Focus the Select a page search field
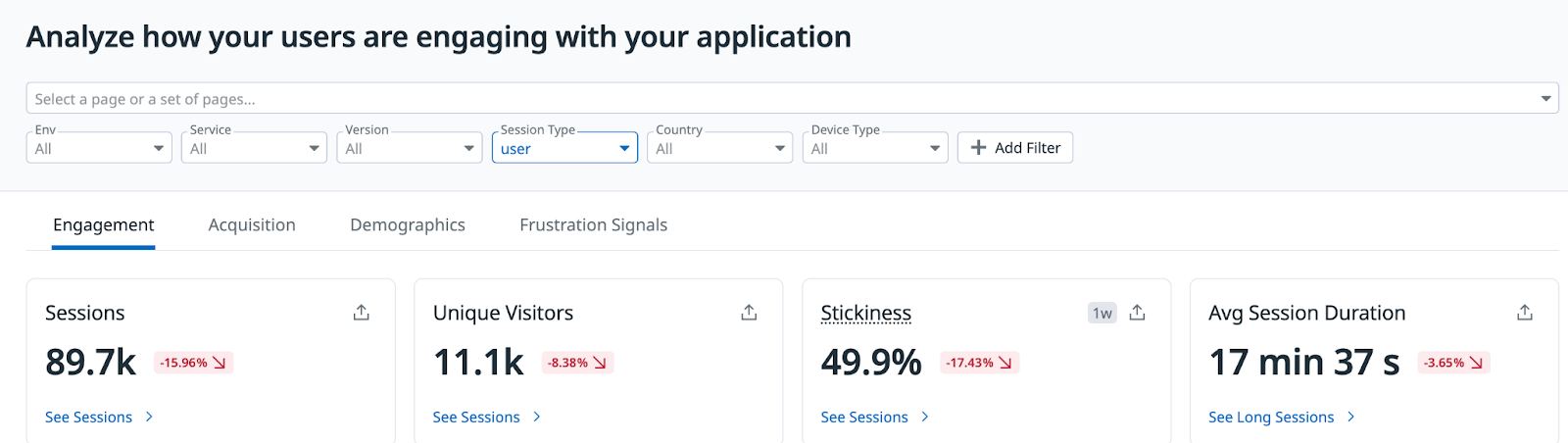This screenshot has height=443, width=1568. pyautogui.click(x=774, y=99)
